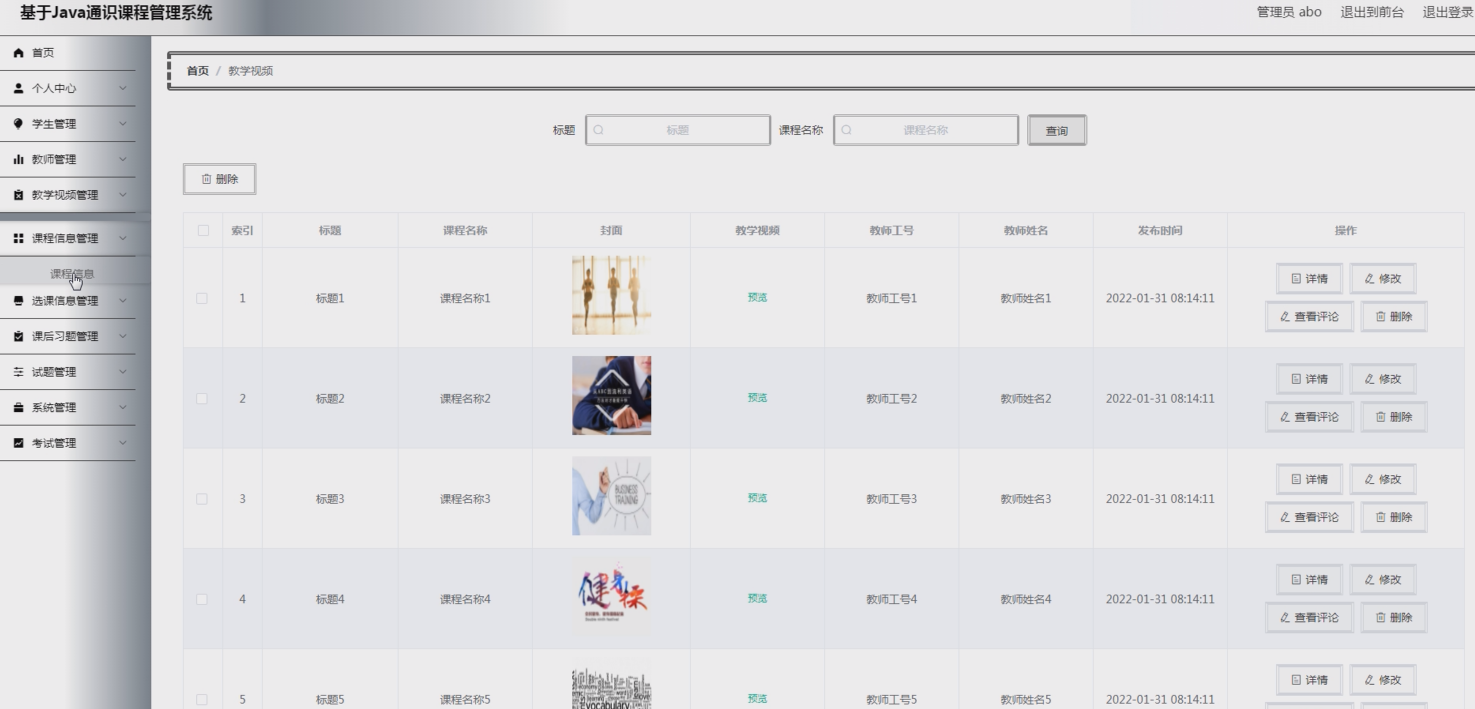Open the 课程信息 submenu item

73,274
